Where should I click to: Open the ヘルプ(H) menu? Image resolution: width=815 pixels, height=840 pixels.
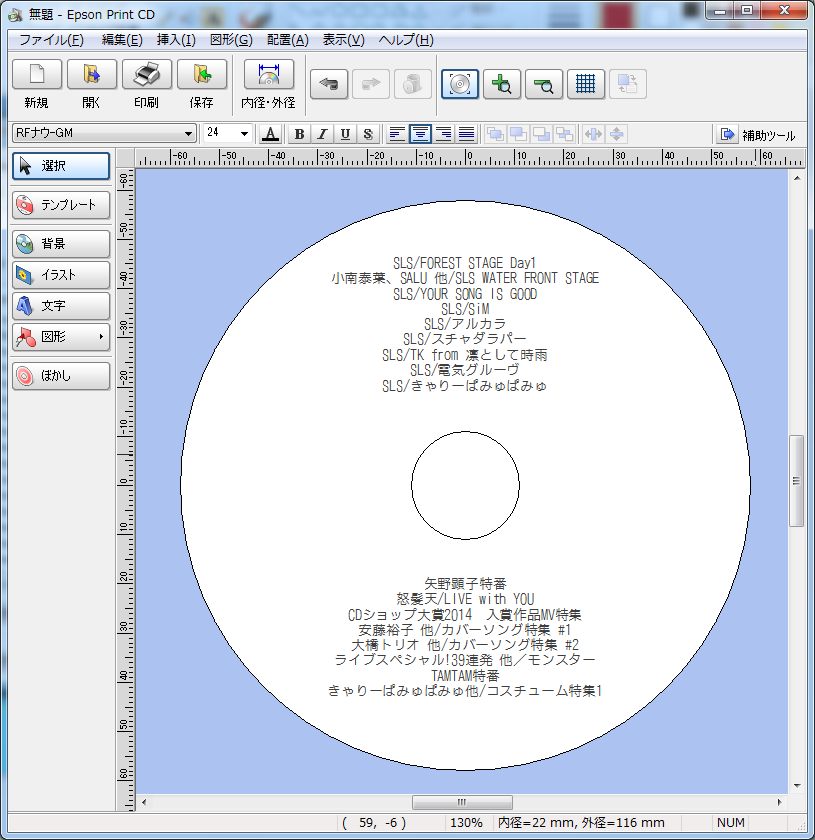click(x=406, y=40)
